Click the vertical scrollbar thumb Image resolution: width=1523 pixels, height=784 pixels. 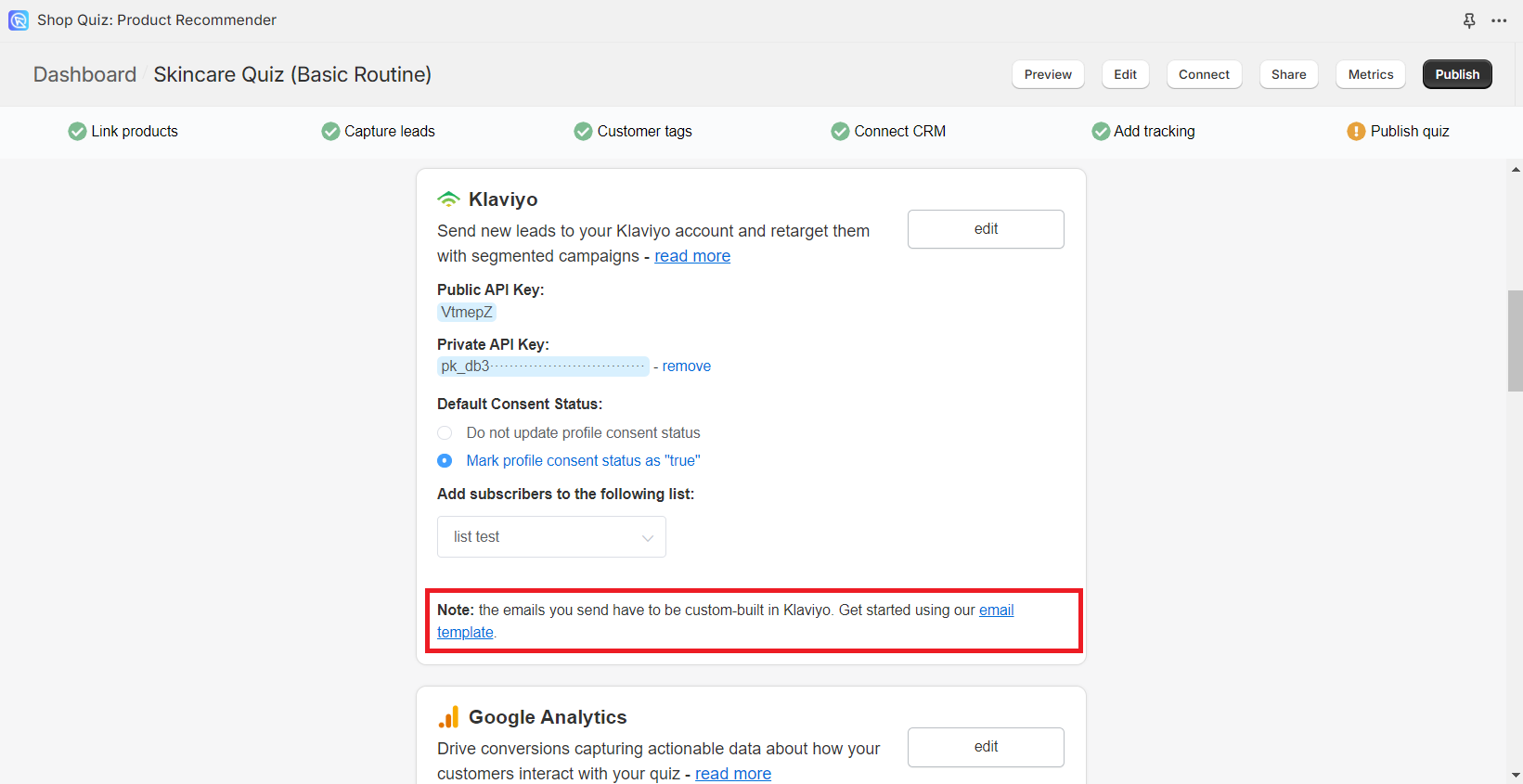1516,341
